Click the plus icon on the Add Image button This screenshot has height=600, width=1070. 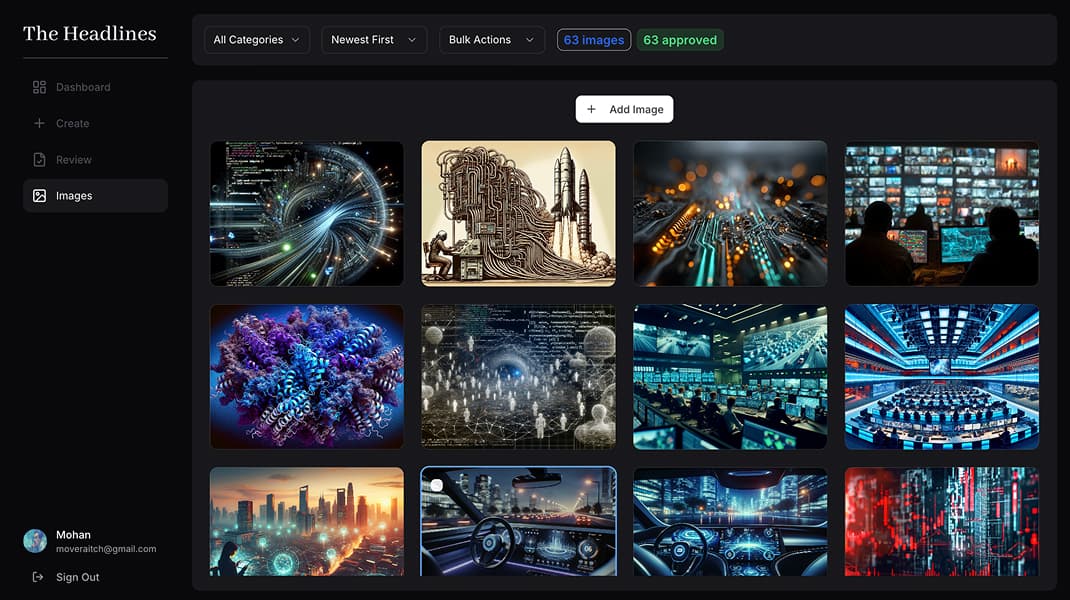pos(591,109)
